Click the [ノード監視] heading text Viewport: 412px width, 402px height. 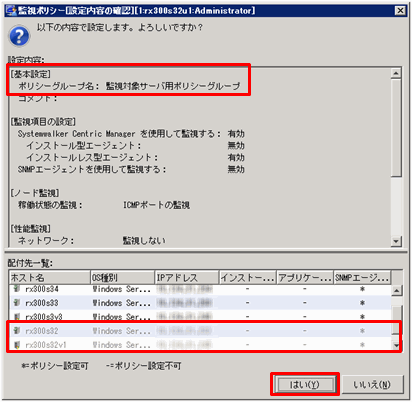35,193
